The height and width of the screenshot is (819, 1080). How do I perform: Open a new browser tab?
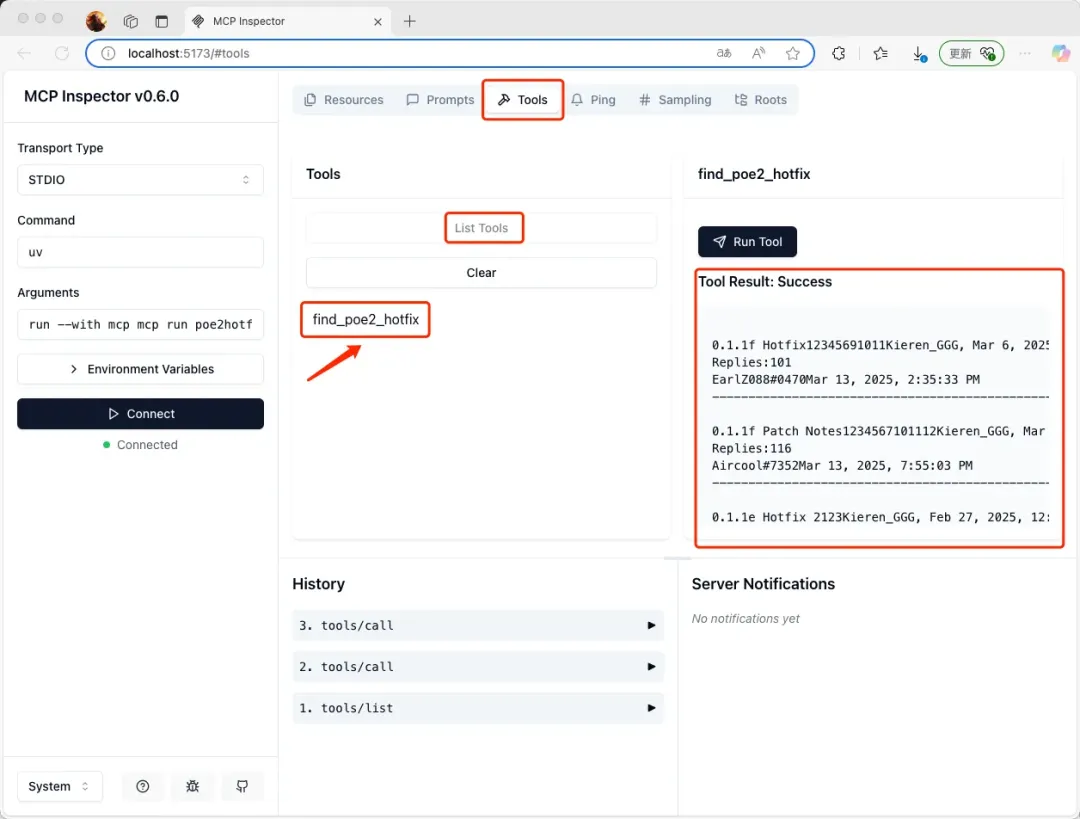[409, 21]
